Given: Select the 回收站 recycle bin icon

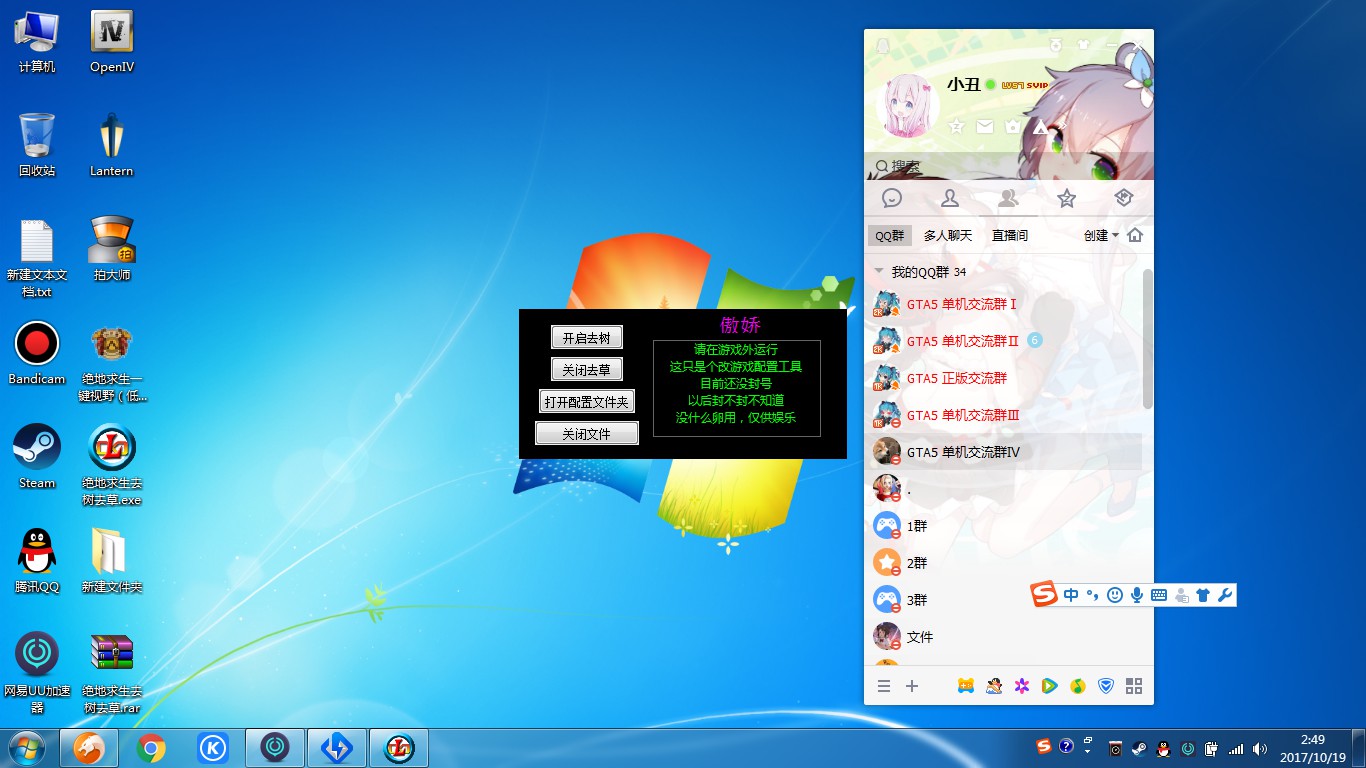Looking at the screenshot, I should pyautogui.click(x=37, y=146).
